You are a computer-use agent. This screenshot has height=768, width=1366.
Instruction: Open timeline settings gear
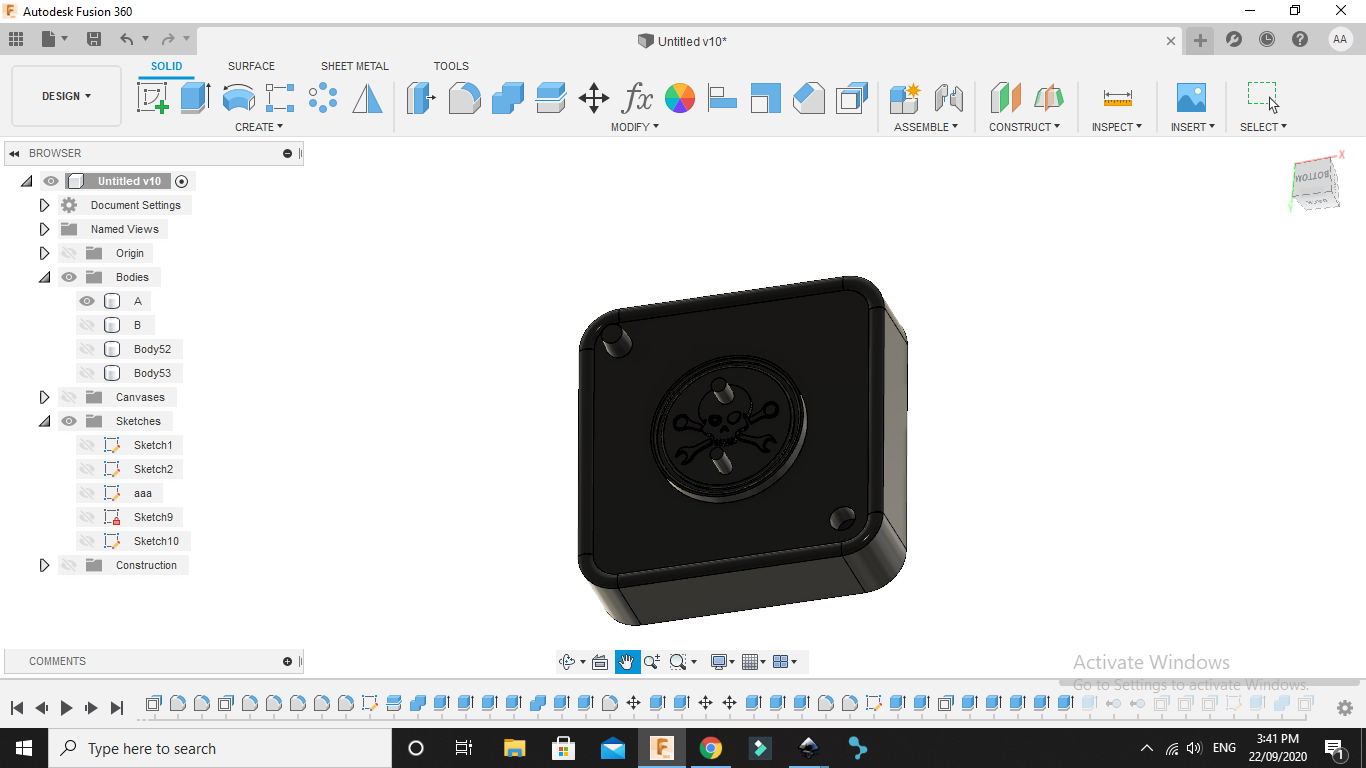[1345, 707]
